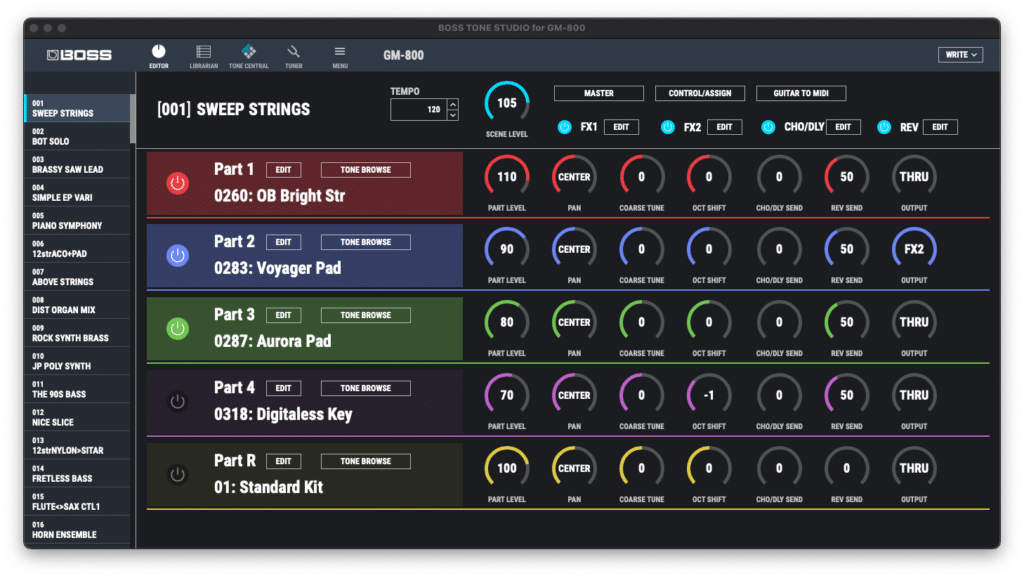
Task: Select scene 001 SWEEP STRINGS
Action: tap(77, 108)
